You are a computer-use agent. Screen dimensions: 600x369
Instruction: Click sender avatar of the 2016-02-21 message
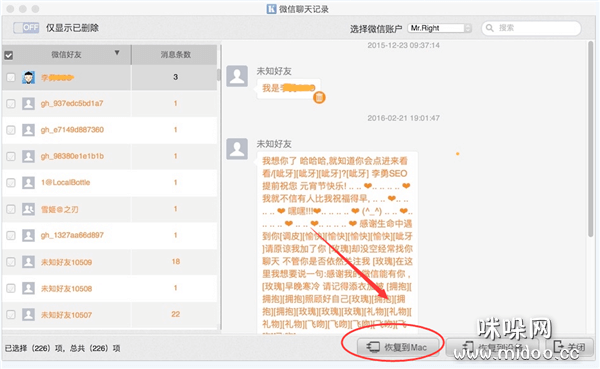237,149
